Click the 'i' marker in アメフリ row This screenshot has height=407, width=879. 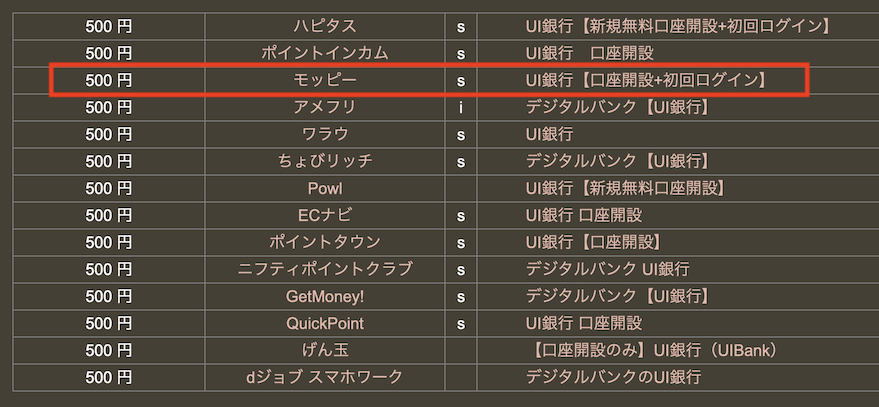pyautogui.click(x=461, y=107)
